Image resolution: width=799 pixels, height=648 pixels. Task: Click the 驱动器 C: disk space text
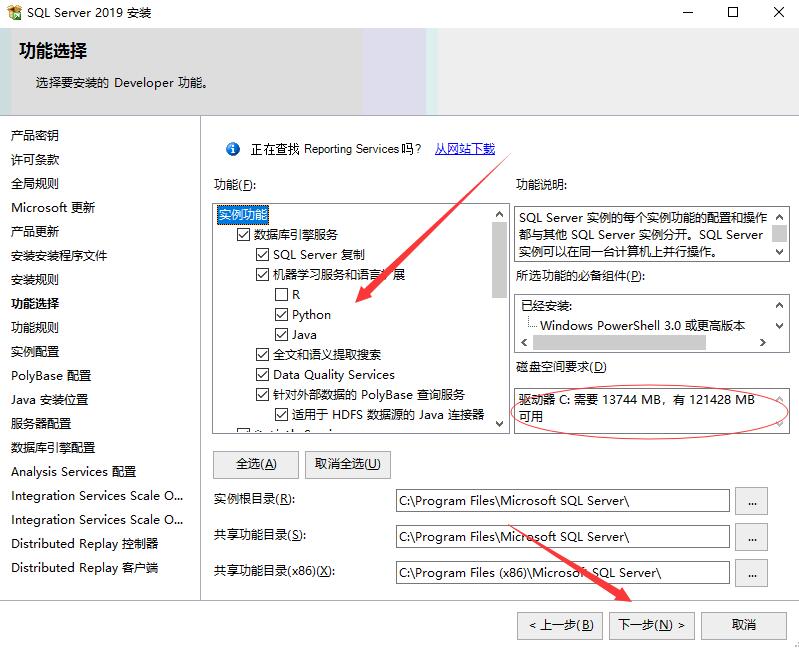(x=636, y=408)
